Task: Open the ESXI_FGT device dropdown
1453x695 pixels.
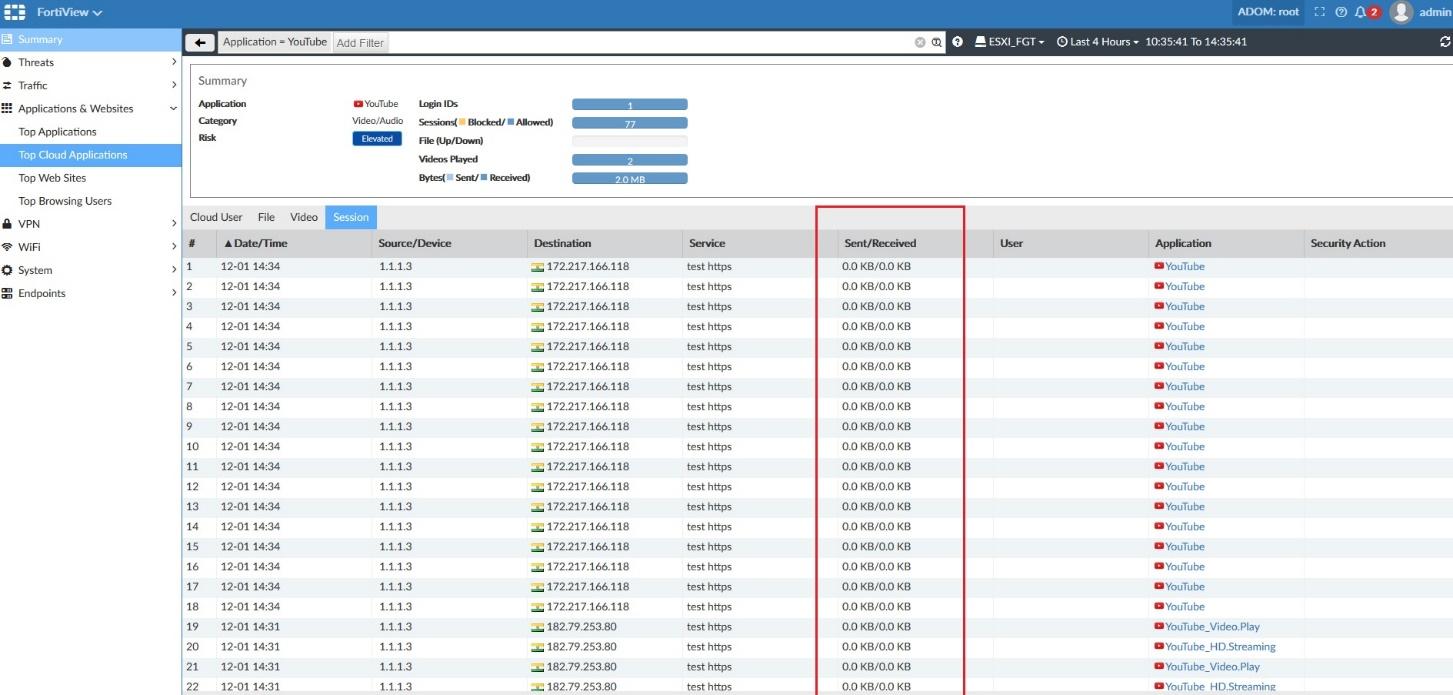Action: point(1009,42)
